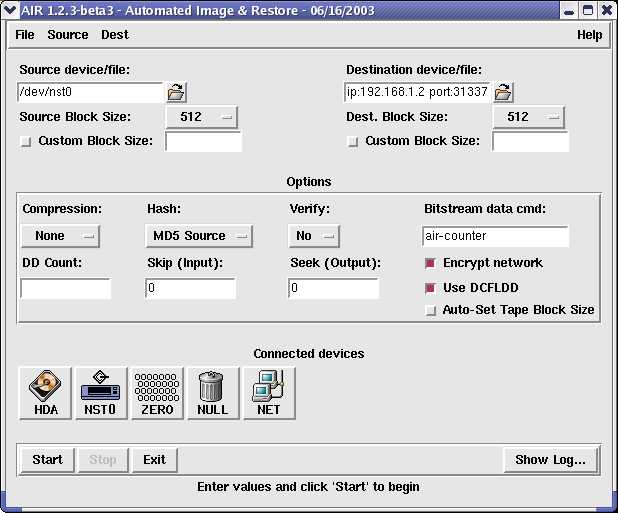
Task: Open the Source Block Size 512 dropdown
Action: (x=201, y=118)
